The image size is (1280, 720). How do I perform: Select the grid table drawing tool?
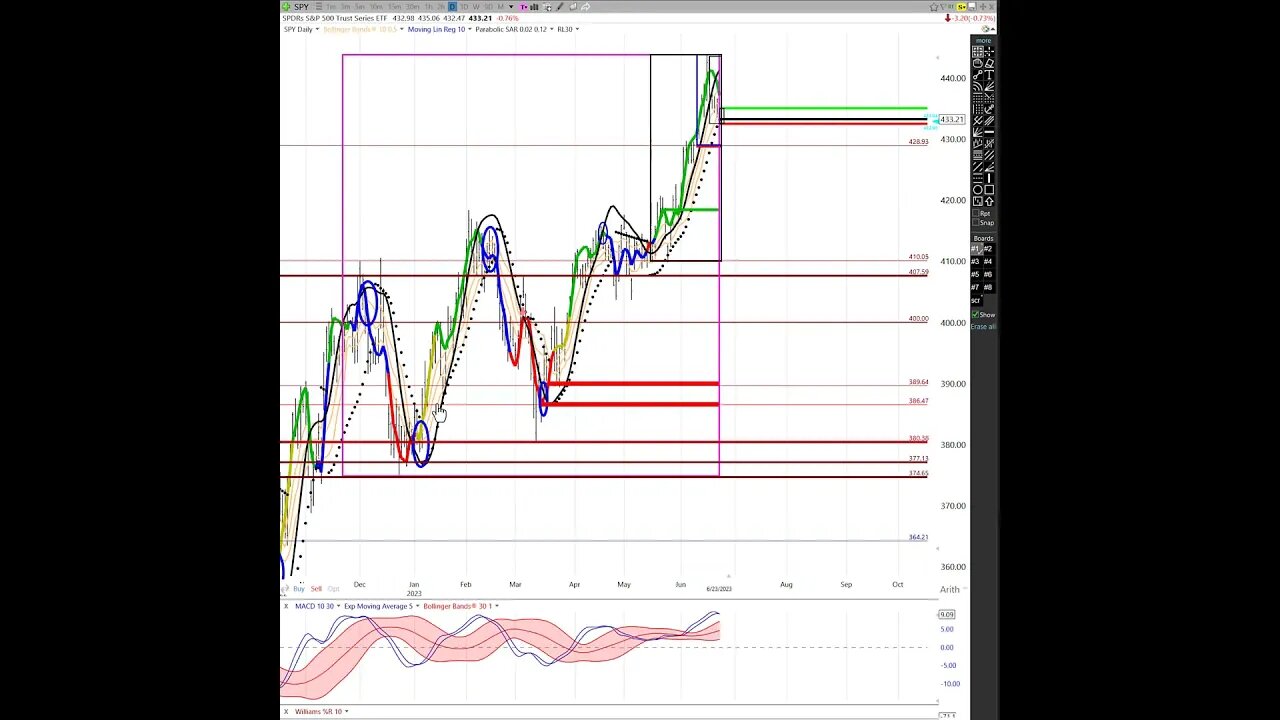point(977,51)
